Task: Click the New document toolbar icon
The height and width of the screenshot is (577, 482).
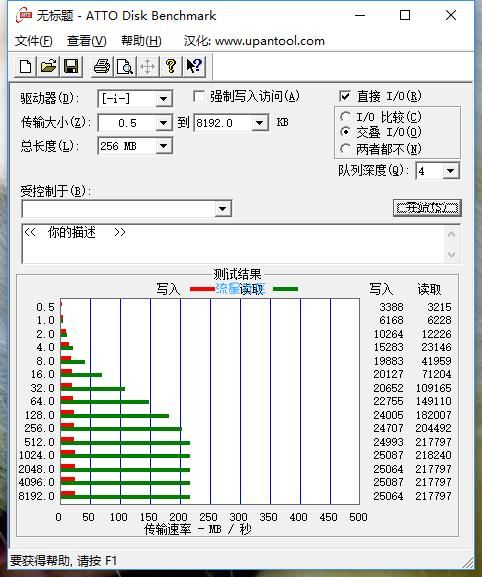Action: tap(25, 67)
